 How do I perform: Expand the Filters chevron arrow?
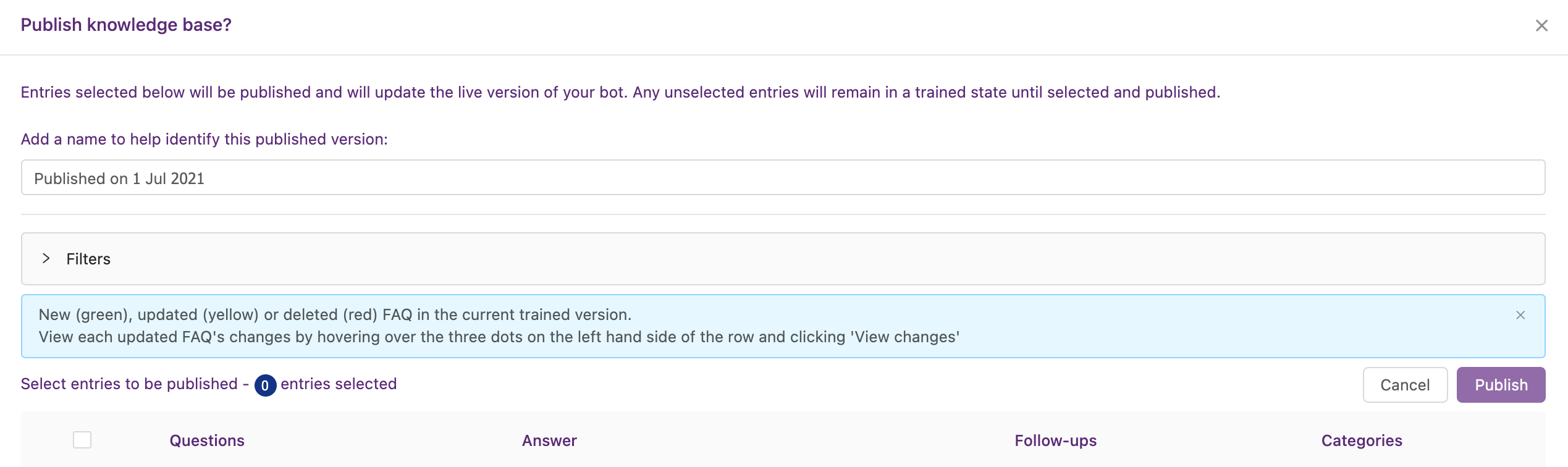(46, 258)
